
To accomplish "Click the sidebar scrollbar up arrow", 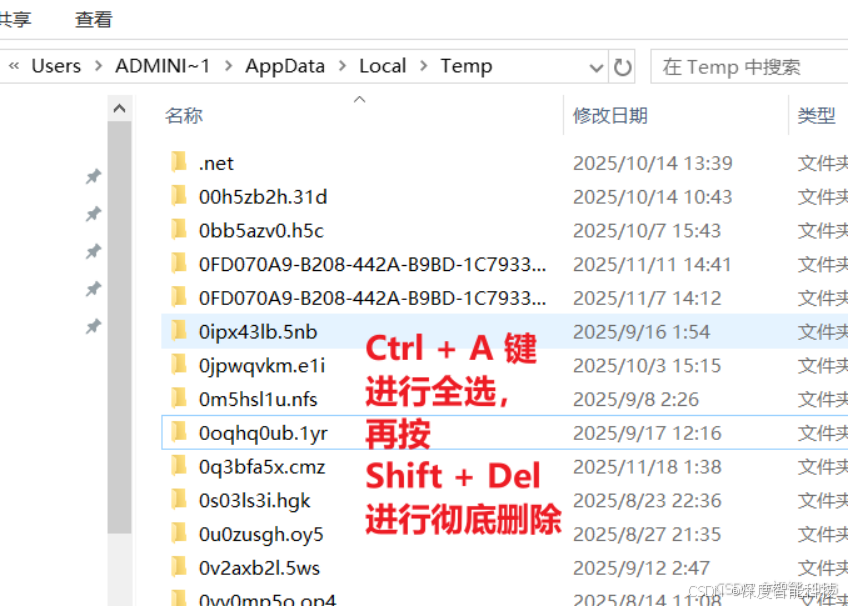I will pos(120,108).
